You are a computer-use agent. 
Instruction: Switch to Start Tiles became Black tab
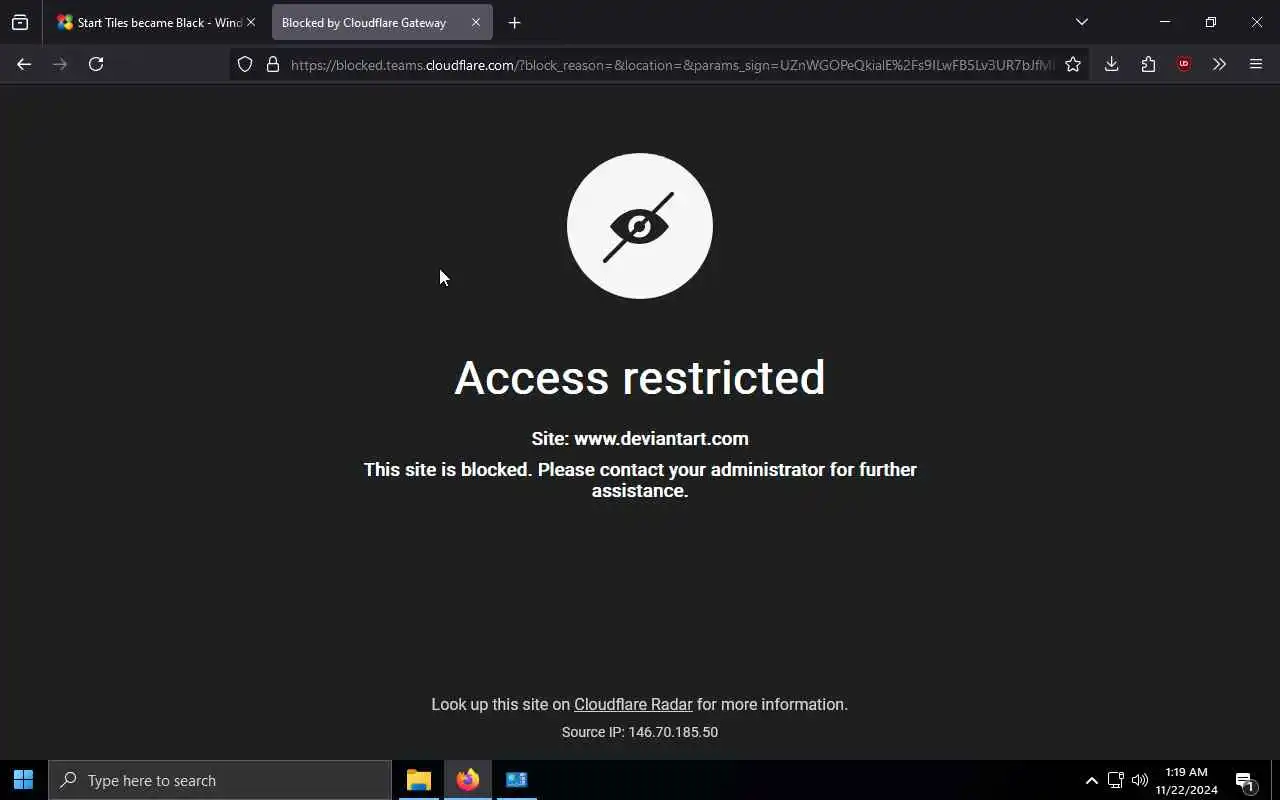tap(150, 22)
